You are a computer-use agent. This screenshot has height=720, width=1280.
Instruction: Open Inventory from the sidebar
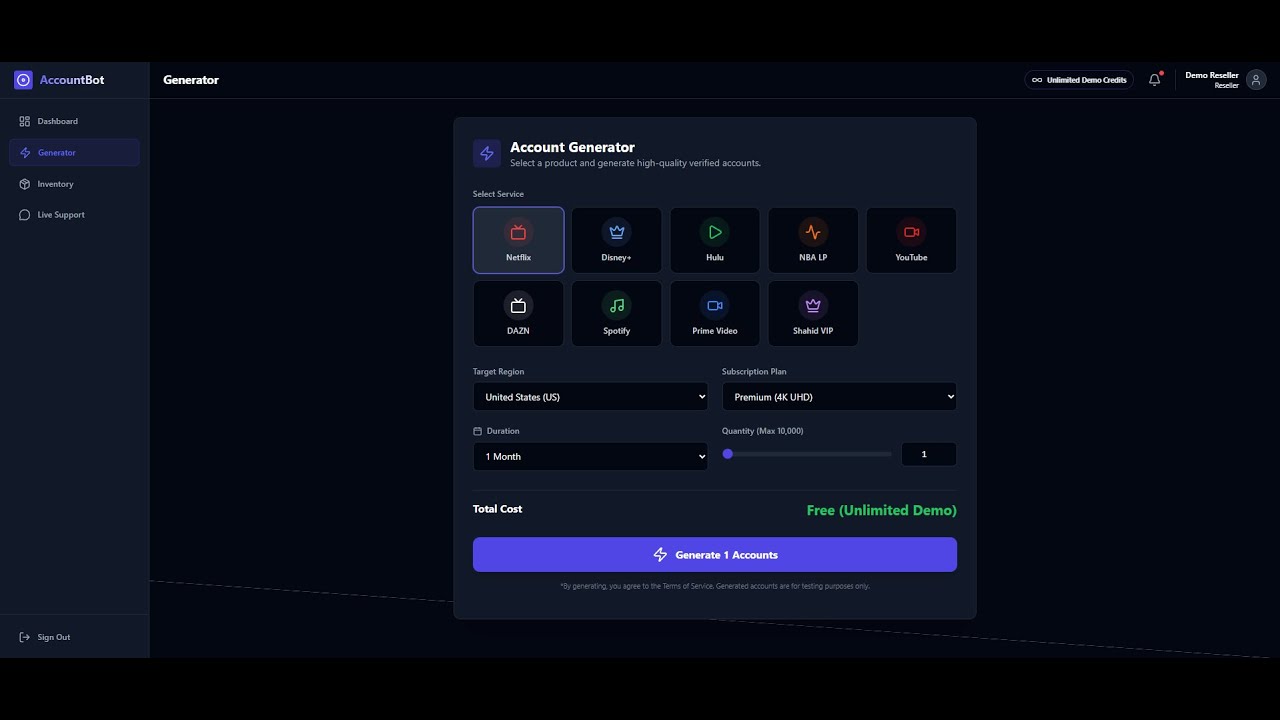(x=74, y=184)
